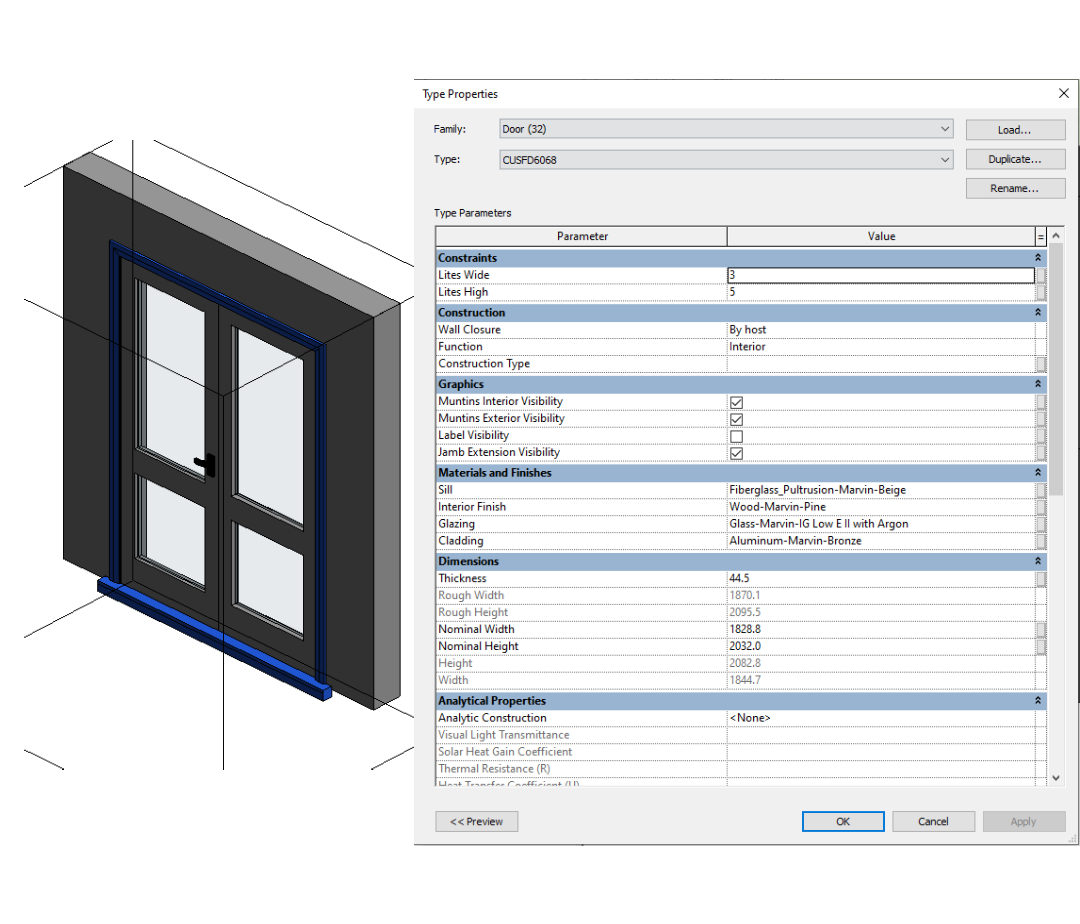The image size is (1080, 924).
Task: Toggle the Jamb Extension Visibility checkbox
Action: coord(736,453)
